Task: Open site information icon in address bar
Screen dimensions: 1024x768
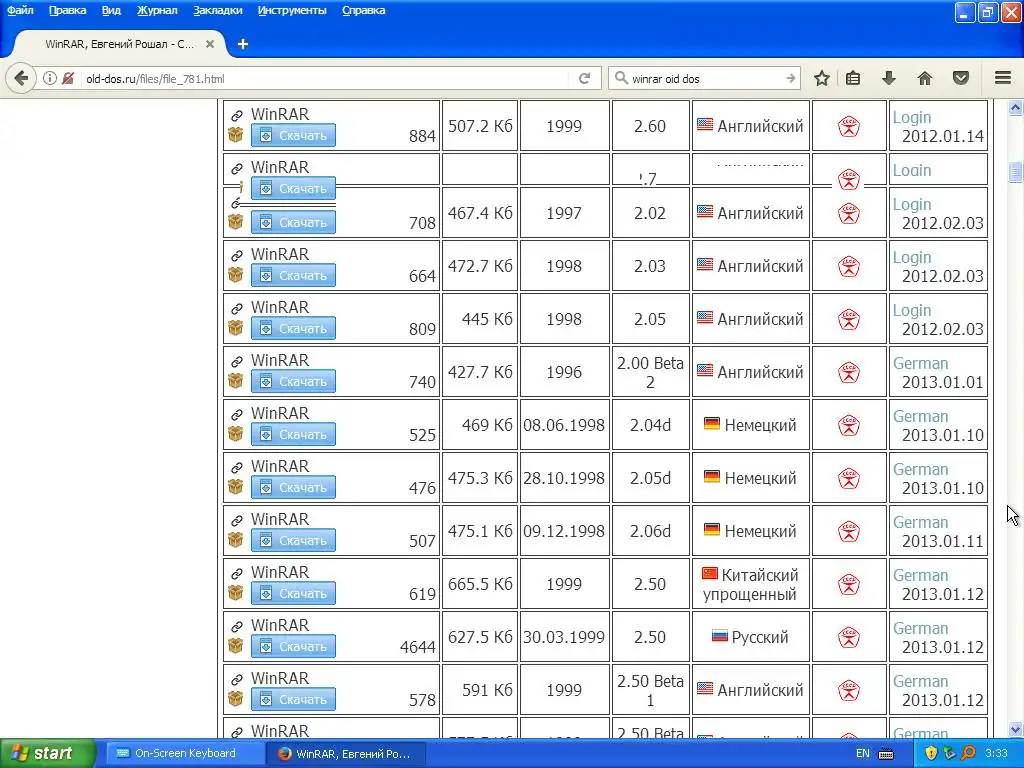Action: coord(50,78)
